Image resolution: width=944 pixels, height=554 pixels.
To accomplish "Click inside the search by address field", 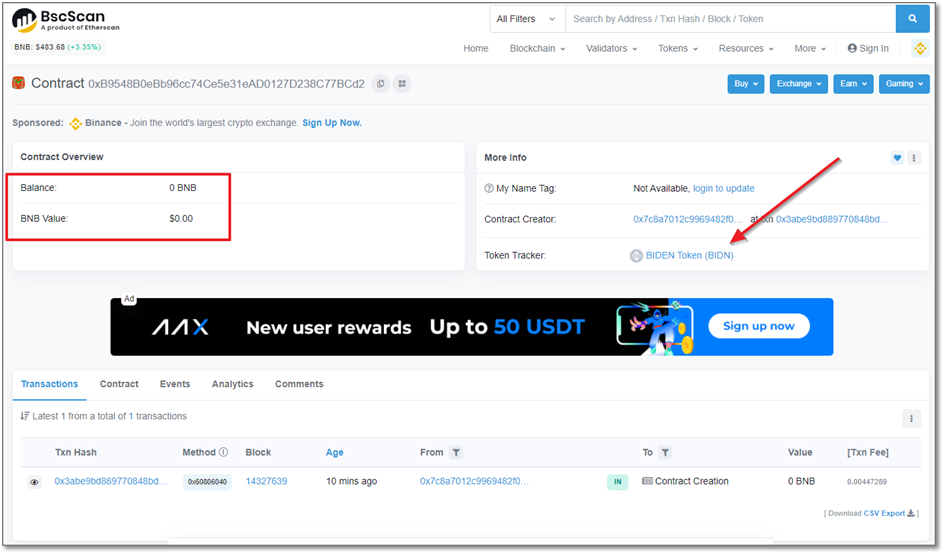I will pyautogui.click(x=730, y=19).
